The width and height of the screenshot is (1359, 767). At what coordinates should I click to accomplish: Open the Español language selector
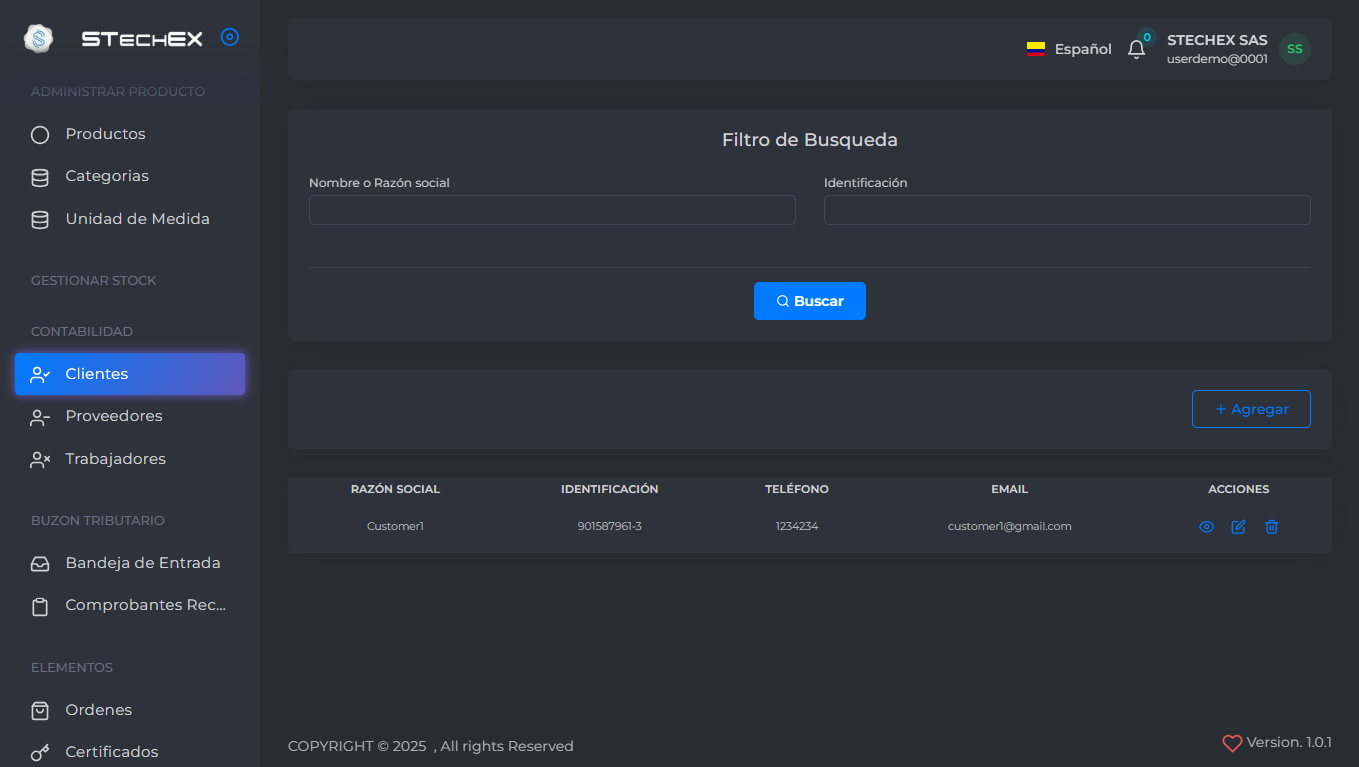[x=1069, y=49]
